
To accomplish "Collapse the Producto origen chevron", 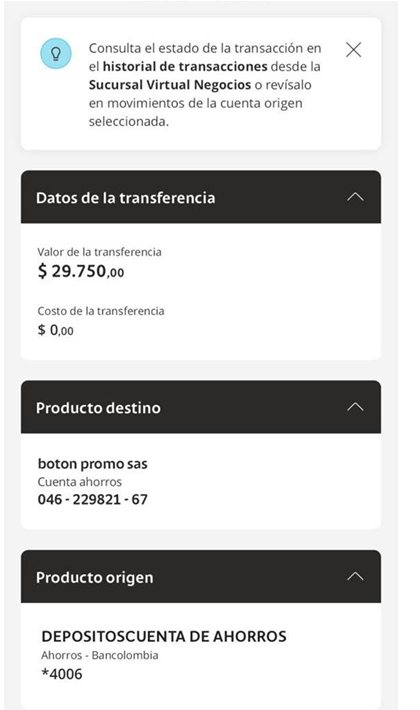I will 355,576.
